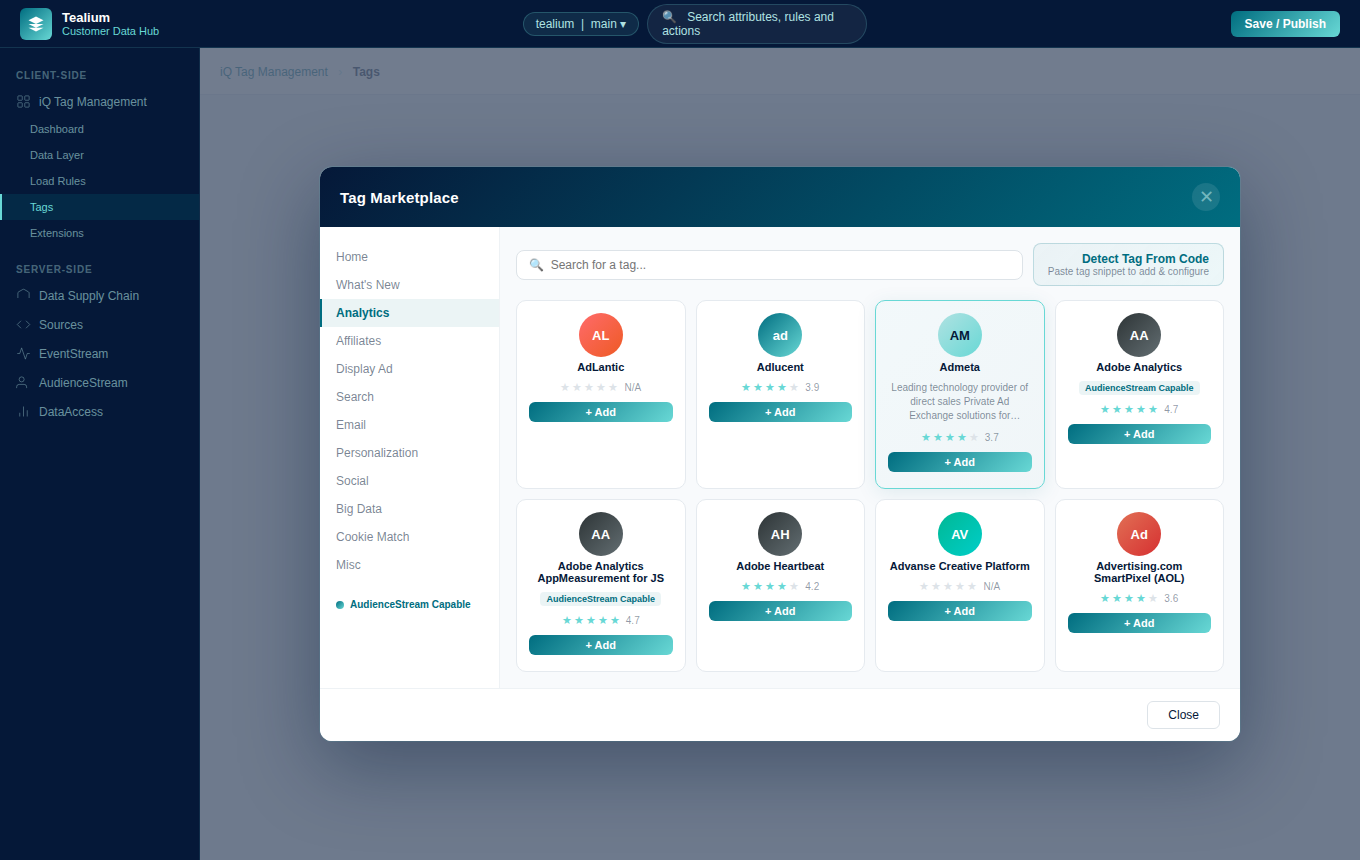This screenshot has width=1360, height=860.
Task: Click the Tealium logo icon
Action: 36,24
